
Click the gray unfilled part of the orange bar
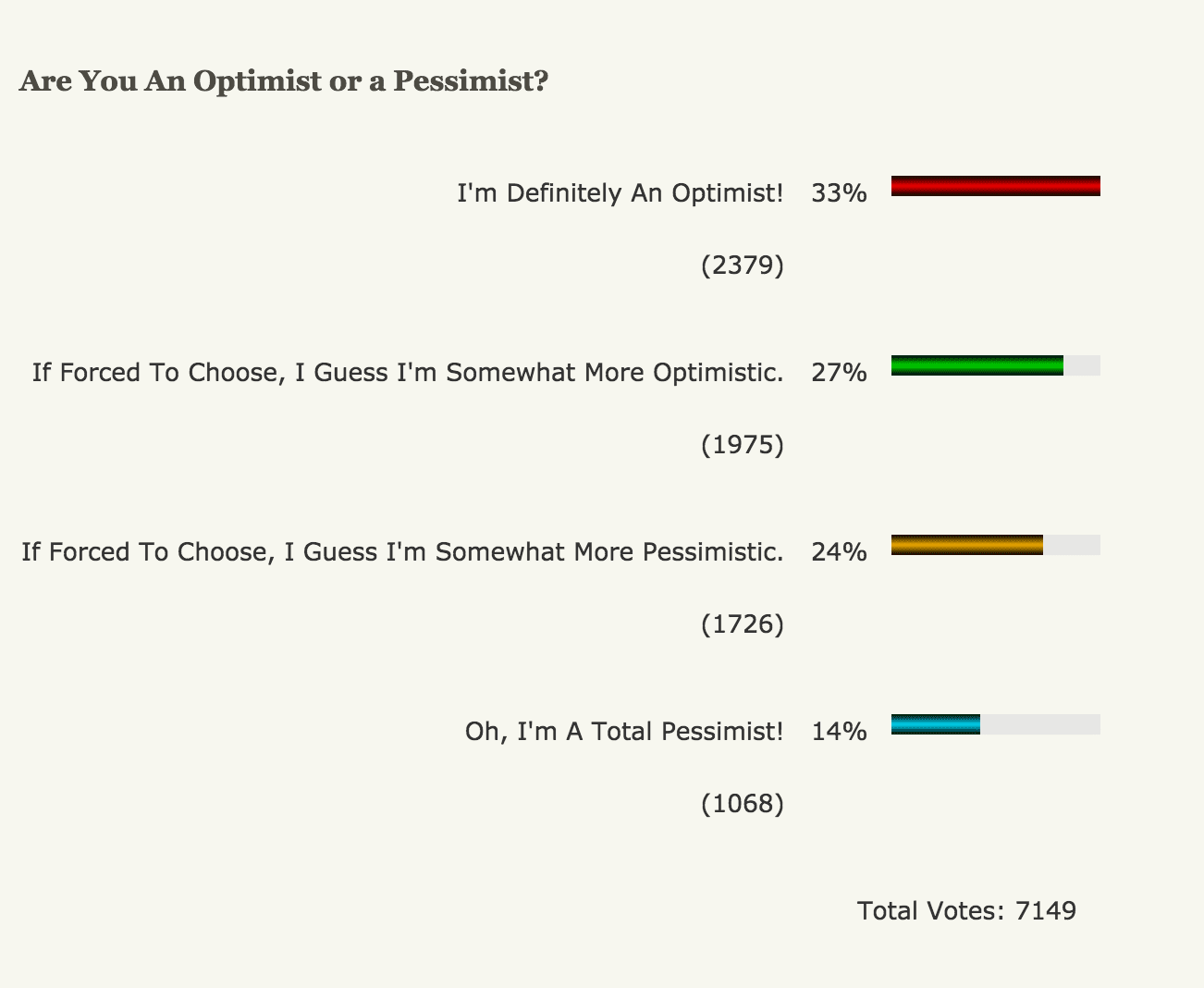[x=1071, y=545]
